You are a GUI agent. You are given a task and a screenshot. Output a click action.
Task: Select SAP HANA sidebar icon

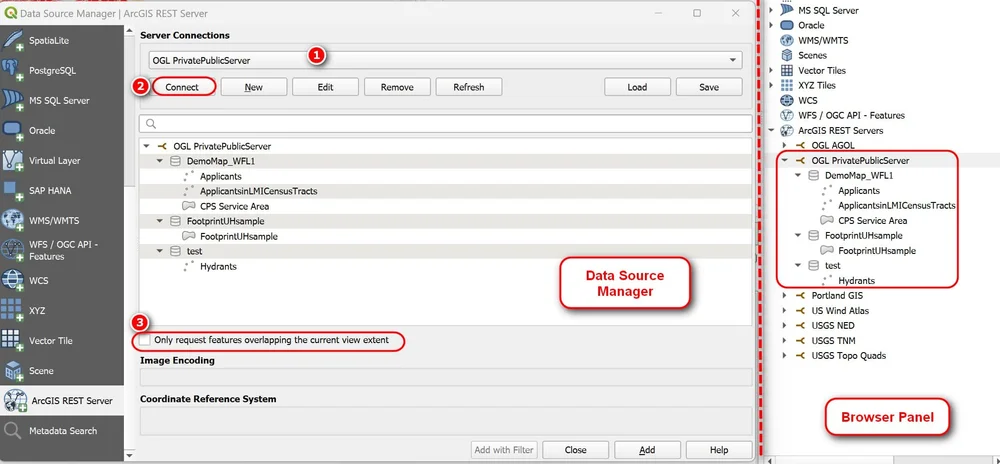click(13, 190)
